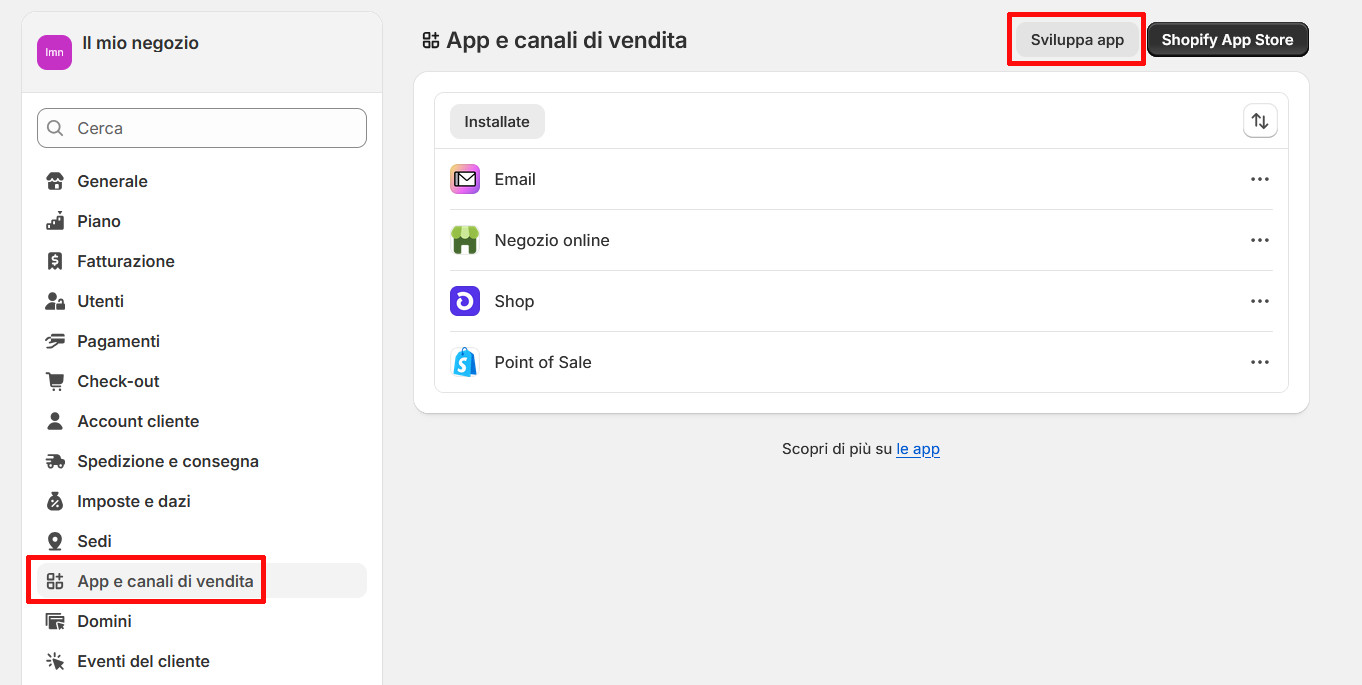Click the Fatturazione receipt icon
The height and width of the screenshot is (685, 1362).
click(55, 261)
